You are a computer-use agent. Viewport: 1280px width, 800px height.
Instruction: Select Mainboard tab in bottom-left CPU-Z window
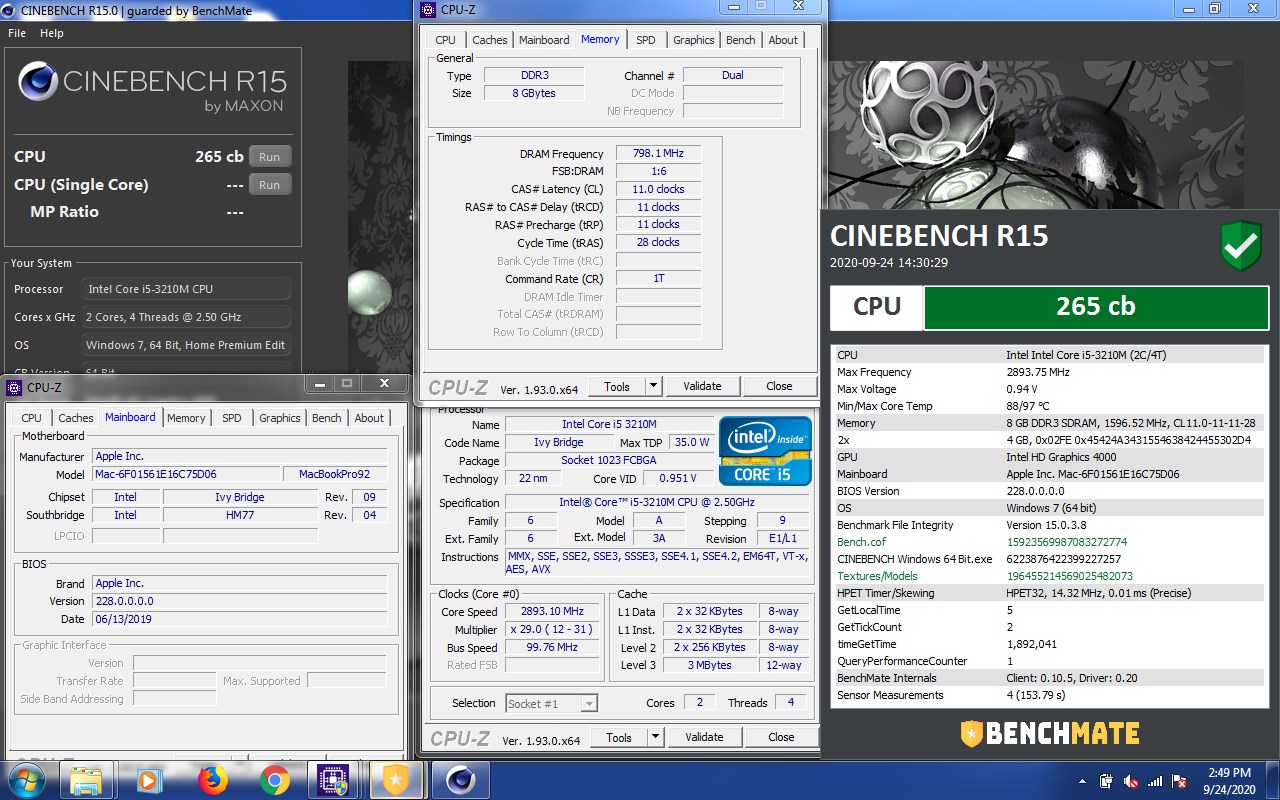pyautogui.click(x=130, y=417)
